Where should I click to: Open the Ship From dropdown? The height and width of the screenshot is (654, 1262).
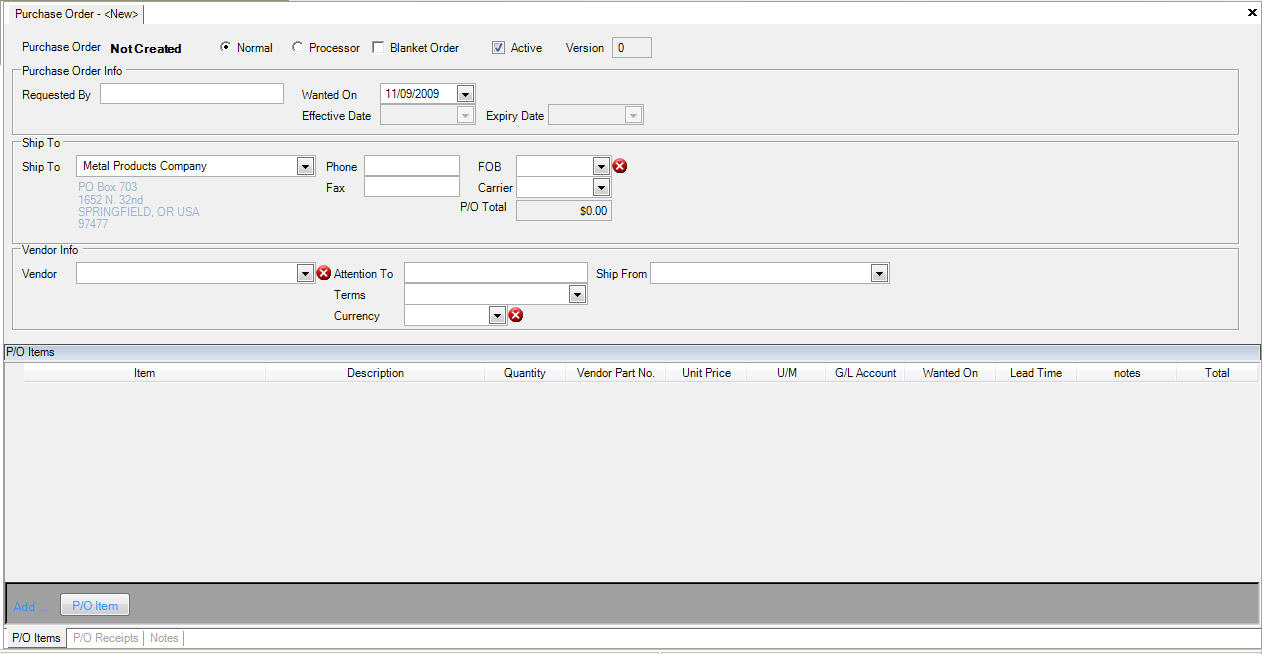[x=879, y=273]
